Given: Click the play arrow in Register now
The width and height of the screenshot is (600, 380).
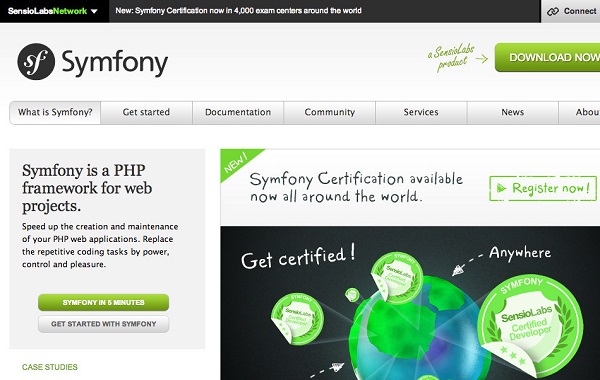Looking at the screenshot, I should click(501, 188).
